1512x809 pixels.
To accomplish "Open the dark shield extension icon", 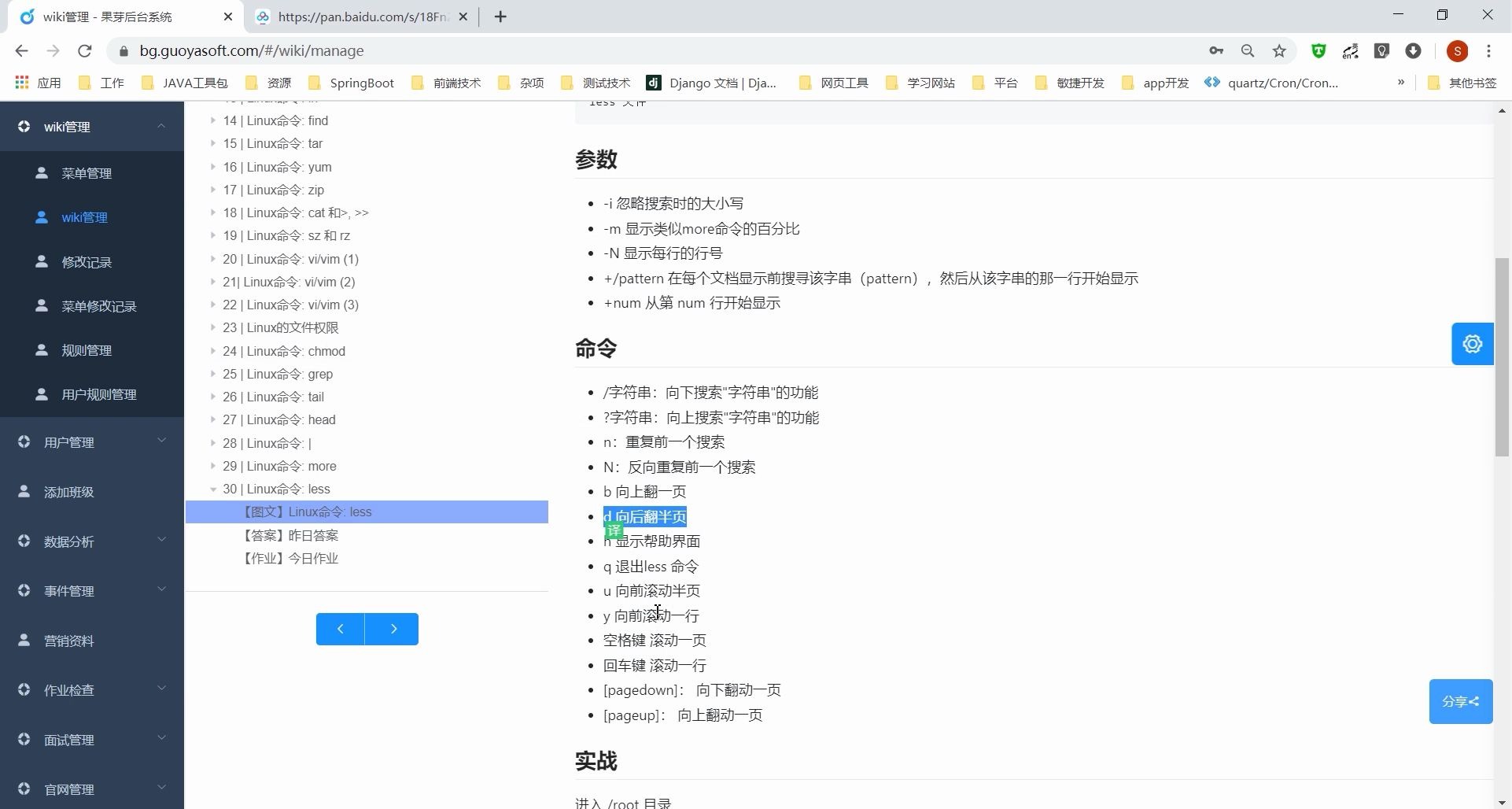I will pyautogui.click(x=1382, y=50).
